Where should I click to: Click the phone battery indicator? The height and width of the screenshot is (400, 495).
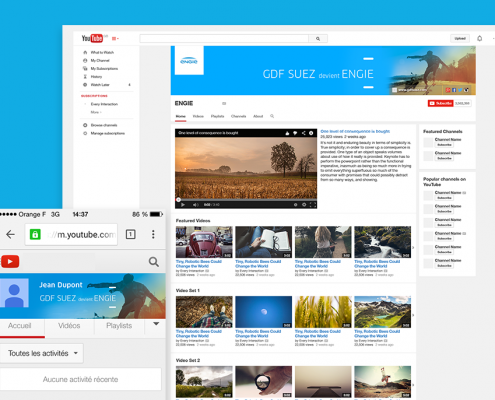(156, 214)
